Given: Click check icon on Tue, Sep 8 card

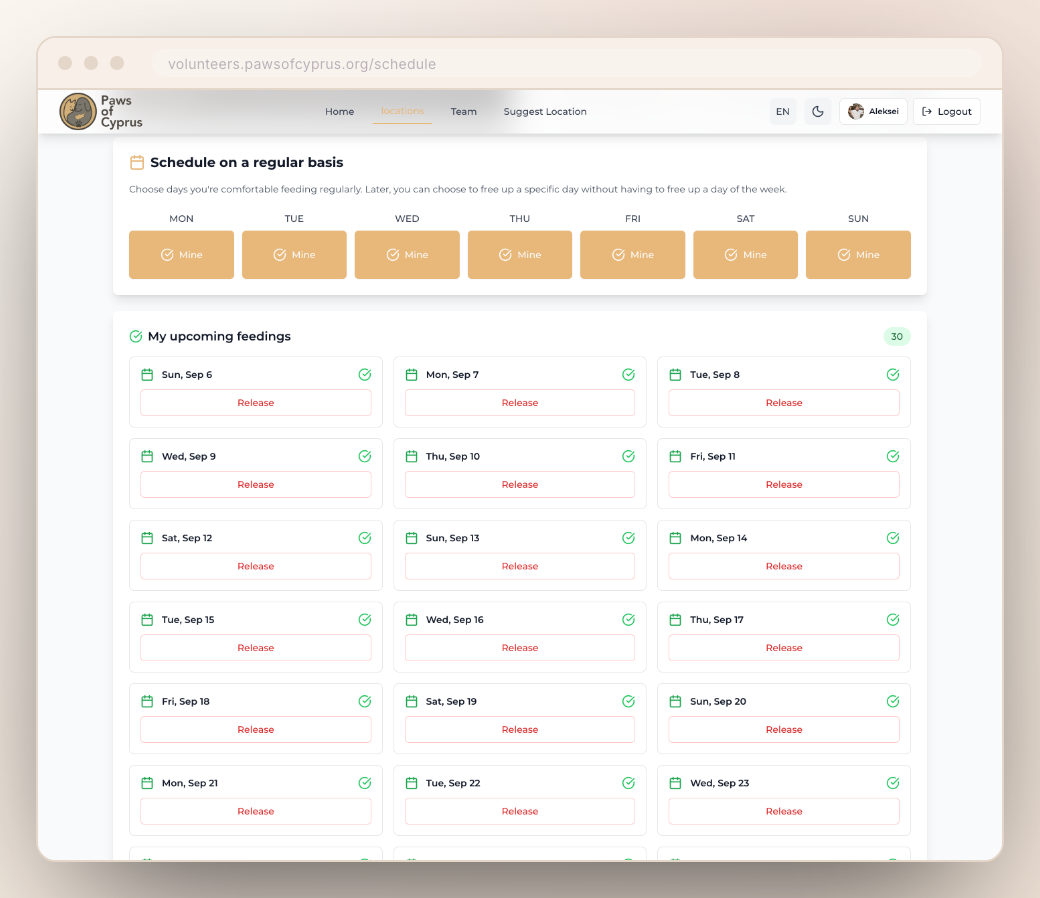Looking at the screenshot, I should 893,375.
